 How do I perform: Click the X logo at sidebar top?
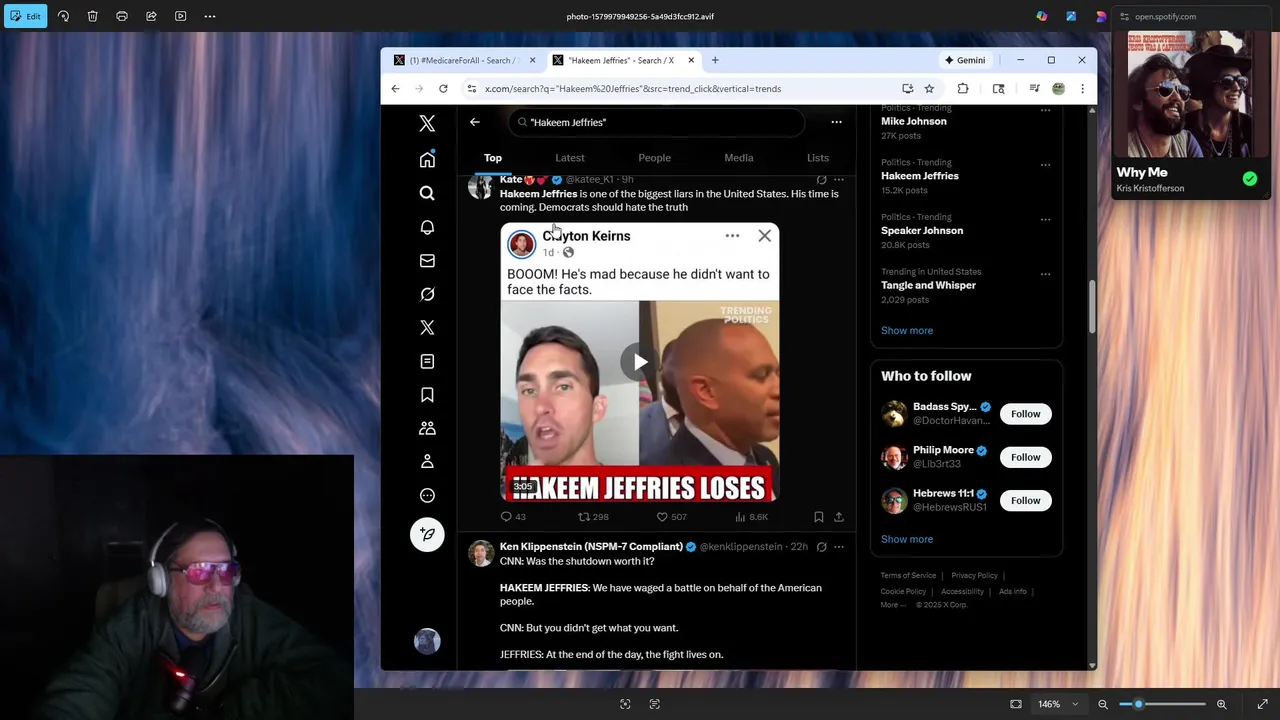[x=427, y=123]
